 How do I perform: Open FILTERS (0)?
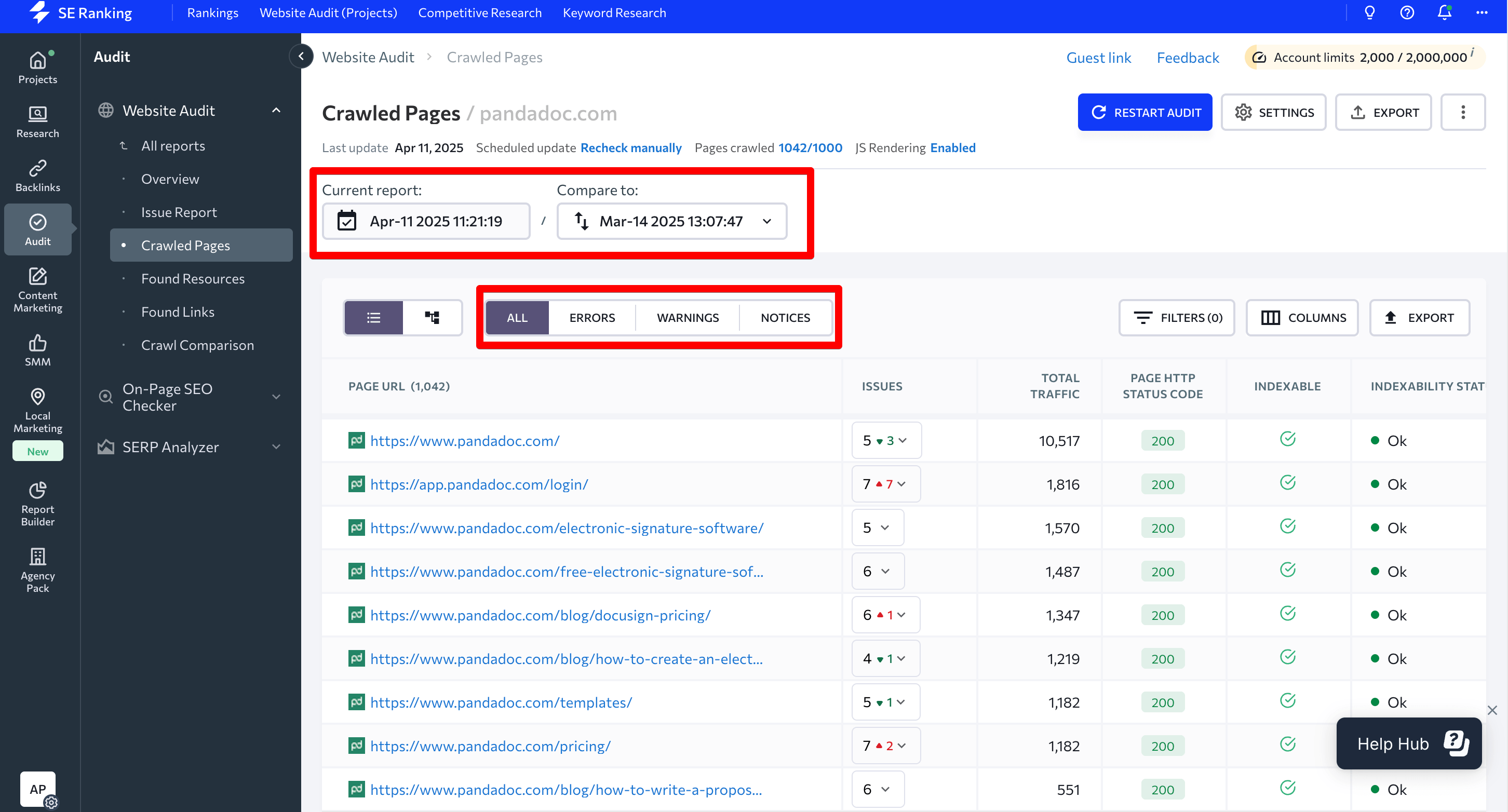[1177, 317]
